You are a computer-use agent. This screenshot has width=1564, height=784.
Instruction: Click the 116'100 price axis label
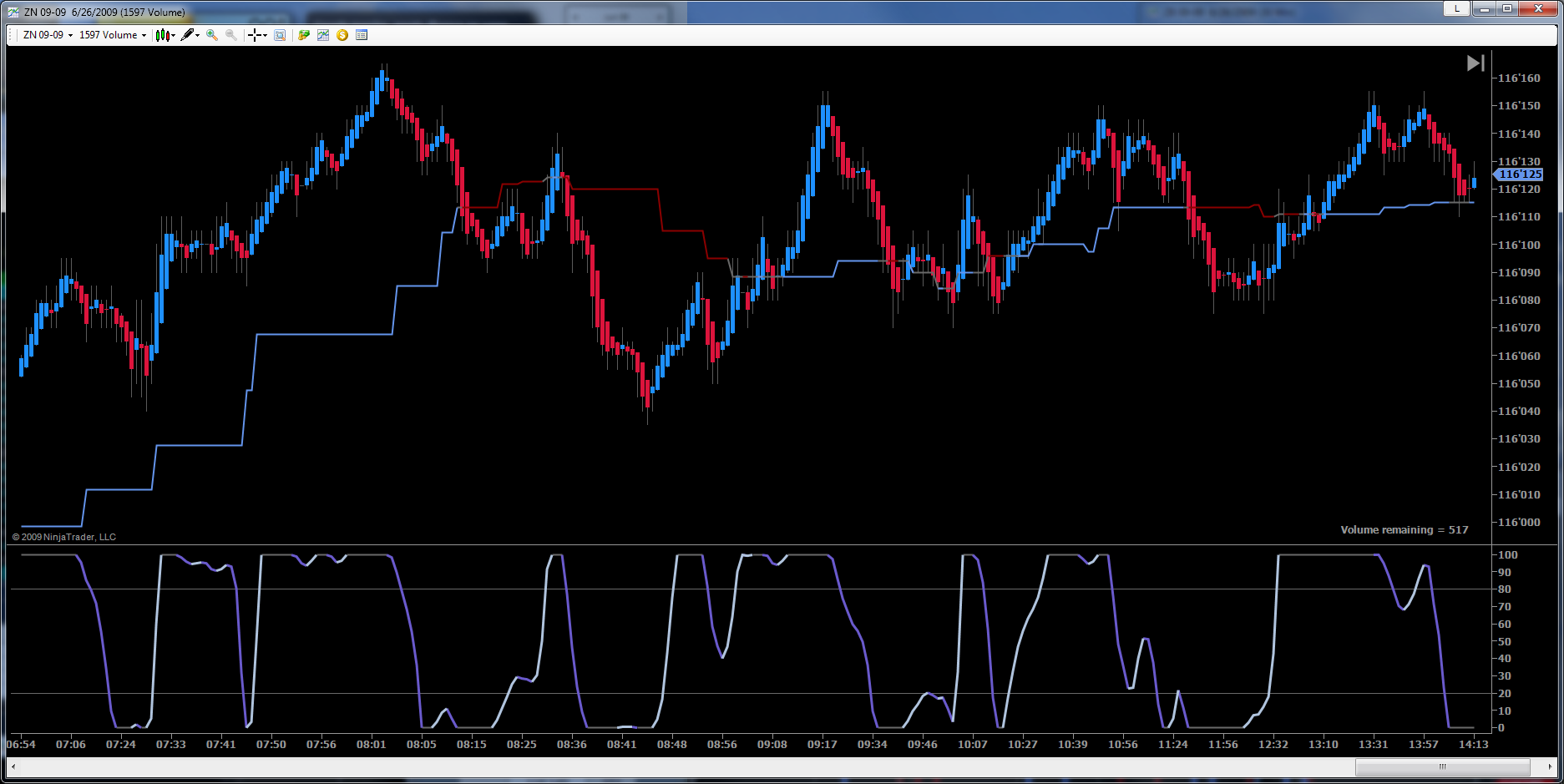coord(1519,245)
